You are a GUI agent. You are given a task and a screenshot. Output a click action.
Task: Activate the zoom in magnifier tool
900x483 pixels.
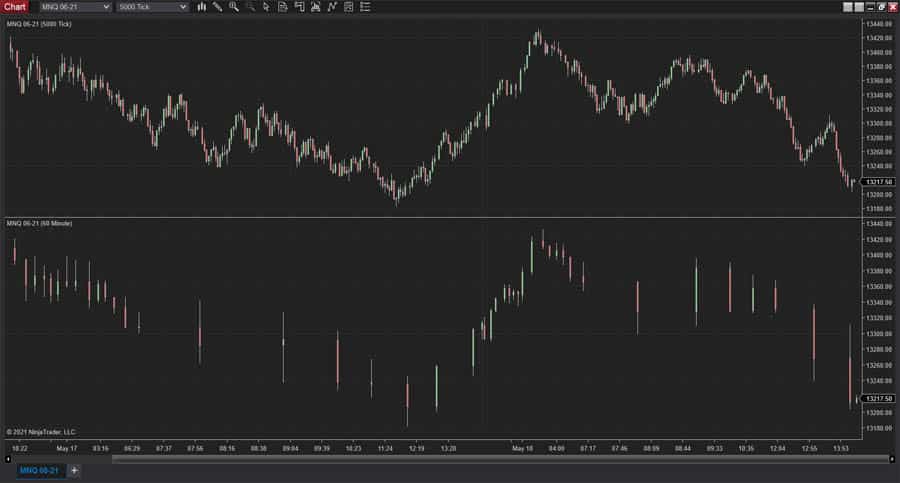(234, 7)
